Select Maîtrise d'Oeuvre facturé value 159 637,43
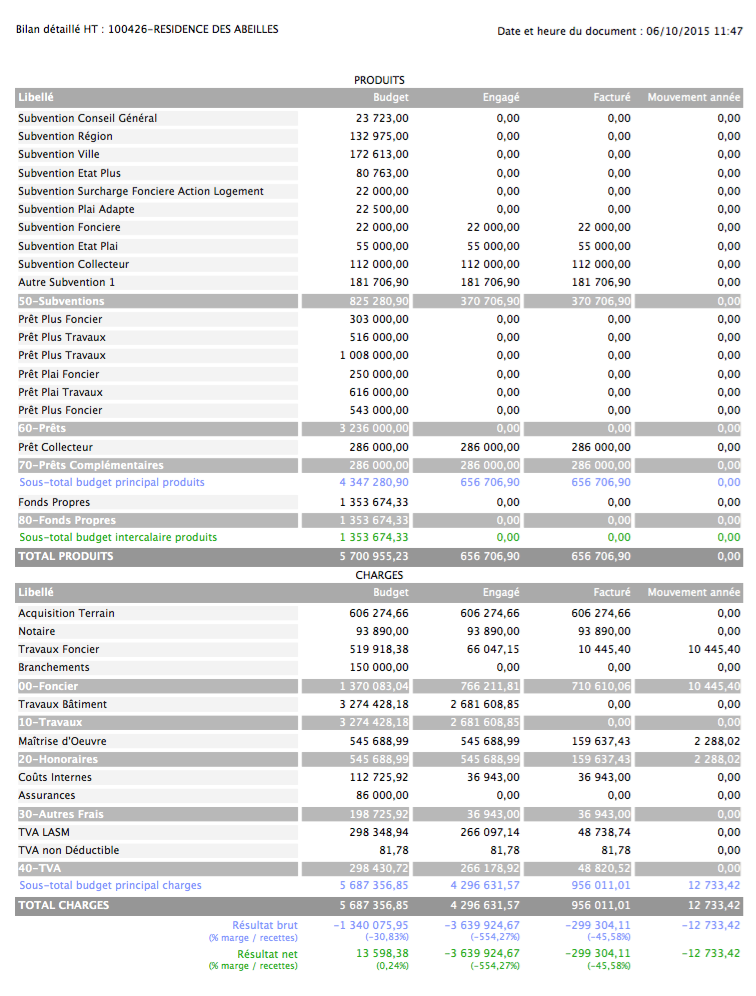 click(602, 741)
